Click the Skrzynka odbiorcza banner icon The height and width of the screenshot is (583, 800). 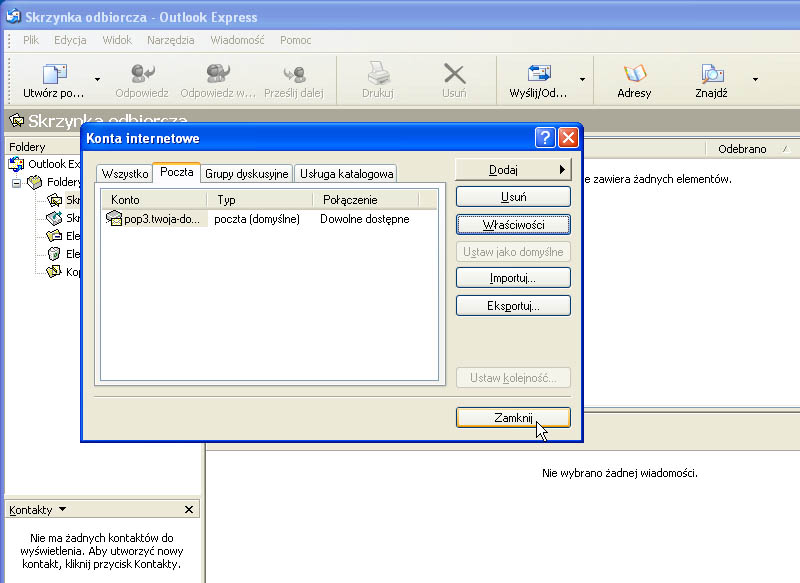click(x=16, y=121)
